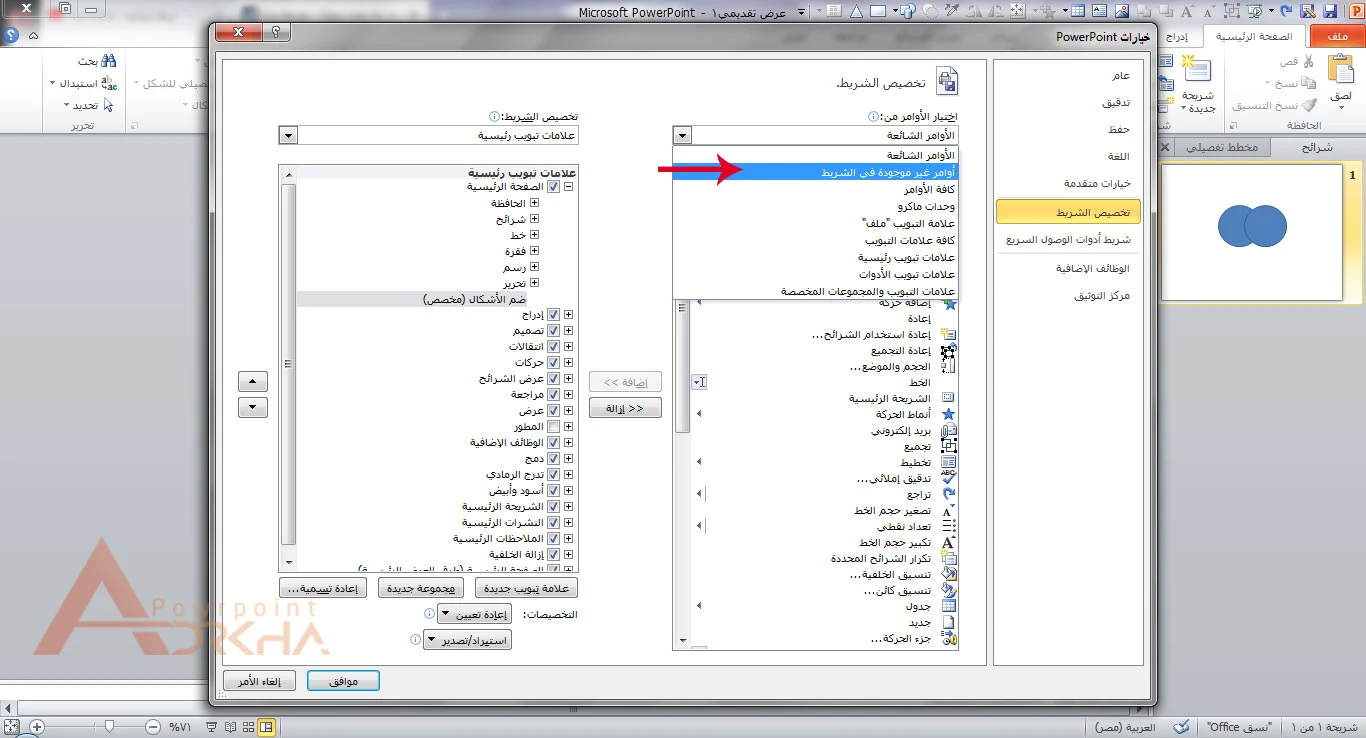The image size is (1366, 738).
Task: Click the Find binoculars icon (بحث) in ribbon
Action: point(107,61)
